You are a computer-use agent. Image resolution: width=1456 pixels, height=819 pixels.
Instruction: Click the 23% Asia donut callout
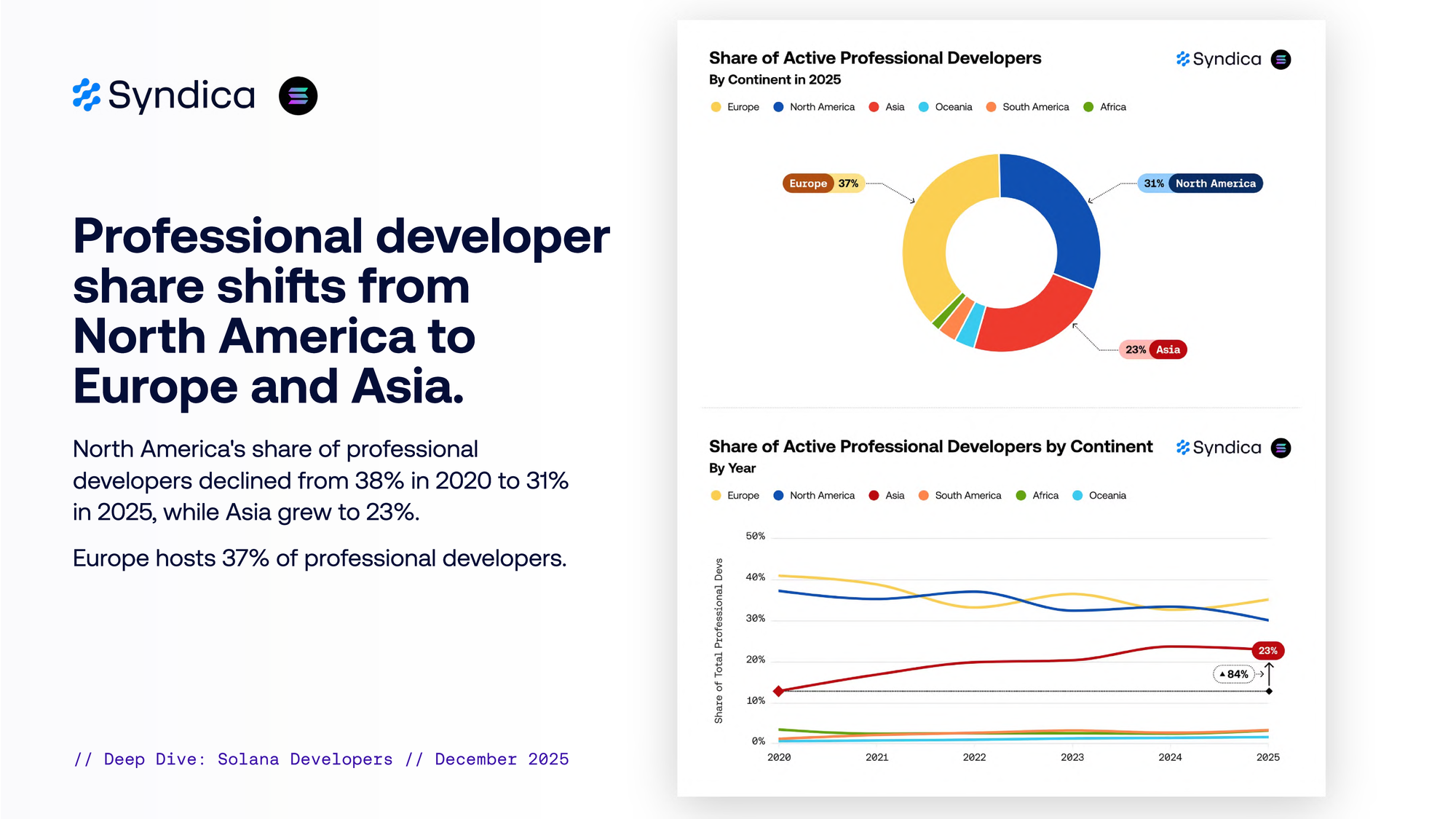[1152, 350]
